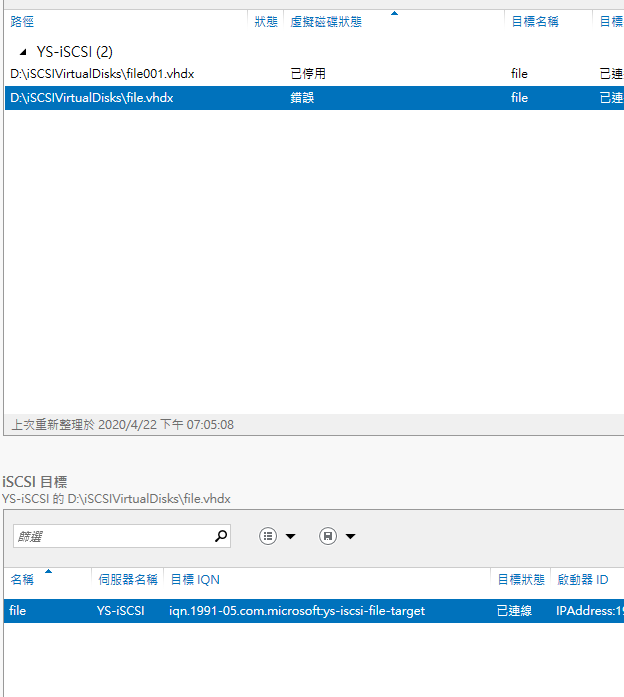Screen dimensions: 624x697
Task: Click the iSCSI 目標 section heading
Action: (x=35, y=482)
